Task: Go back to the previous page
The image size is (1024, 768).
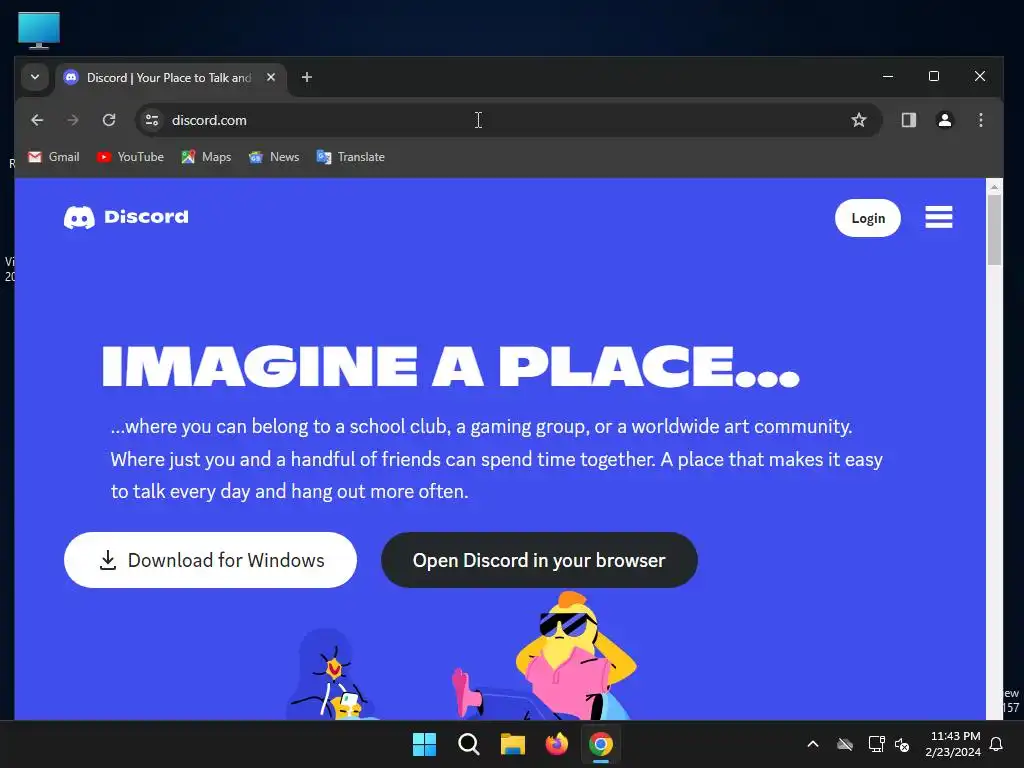Action: click(x=37, y=120)
